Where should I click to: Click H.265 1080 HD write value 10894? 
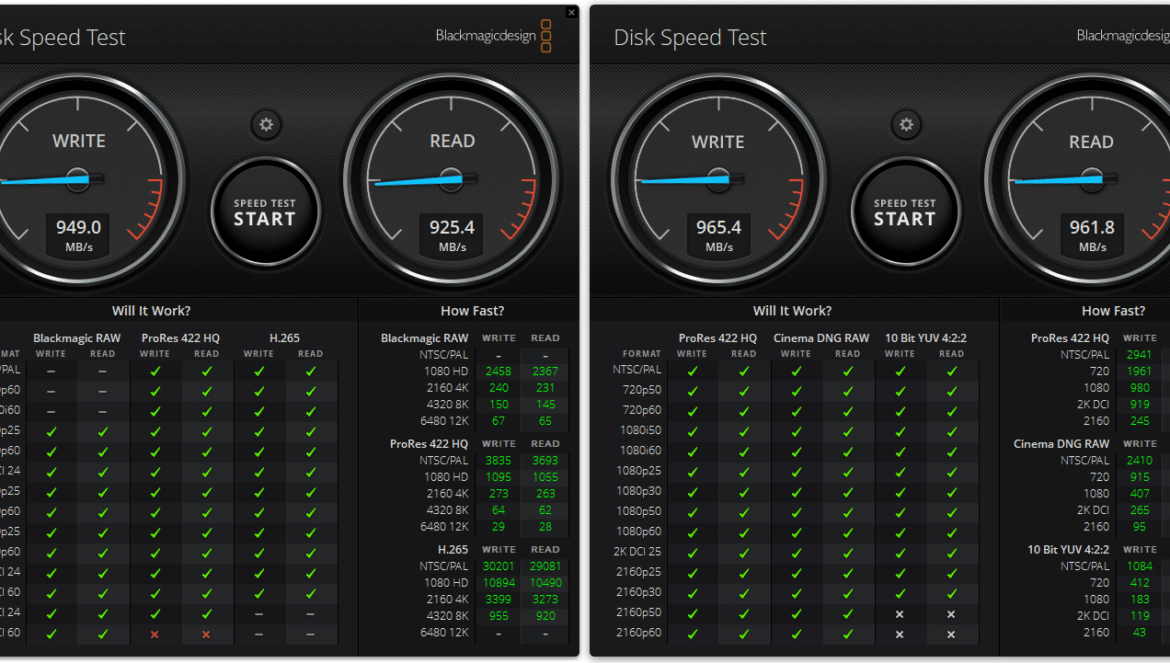tap(498, 583)
